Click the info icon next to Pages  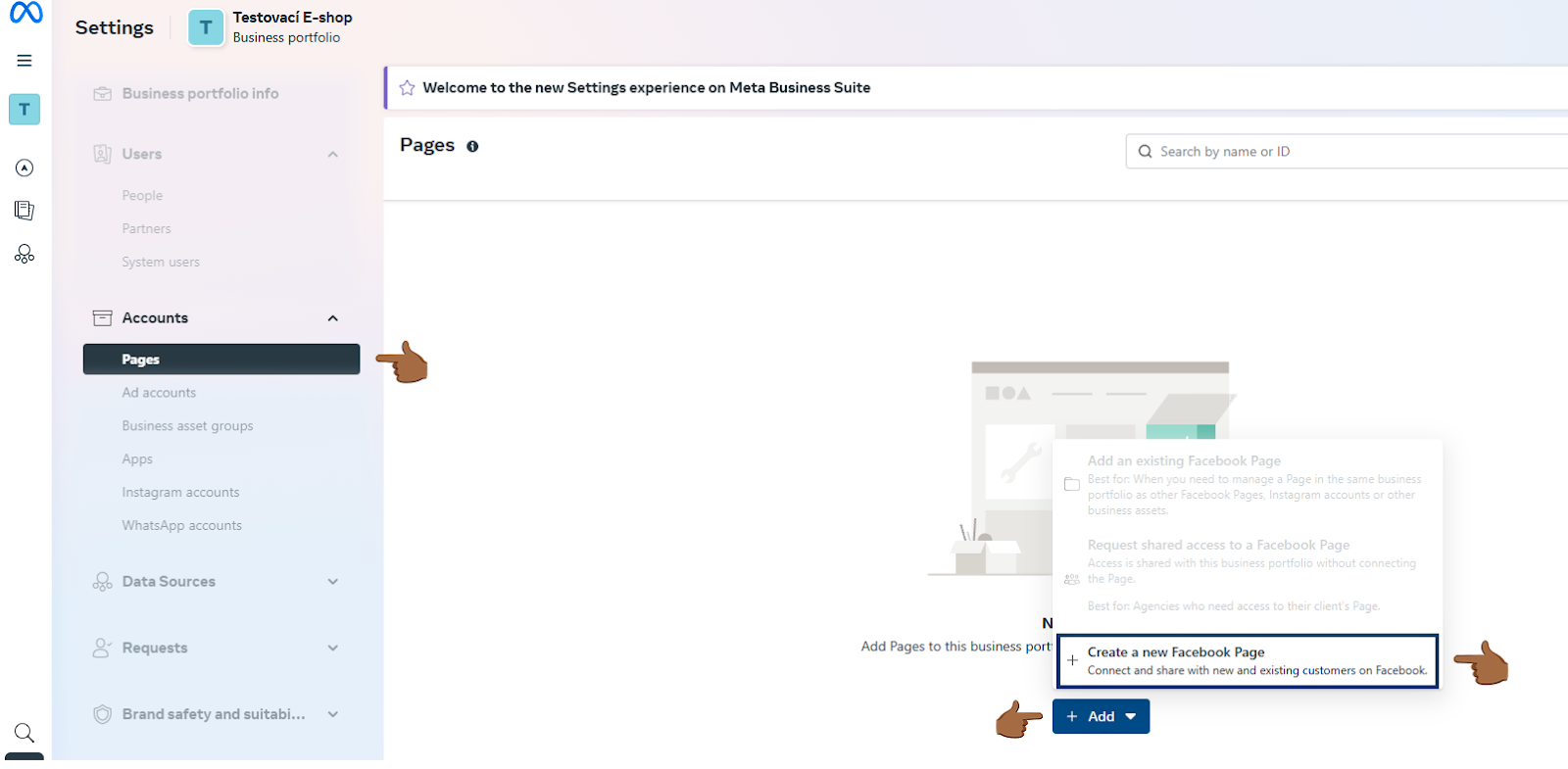pos(472,146)
